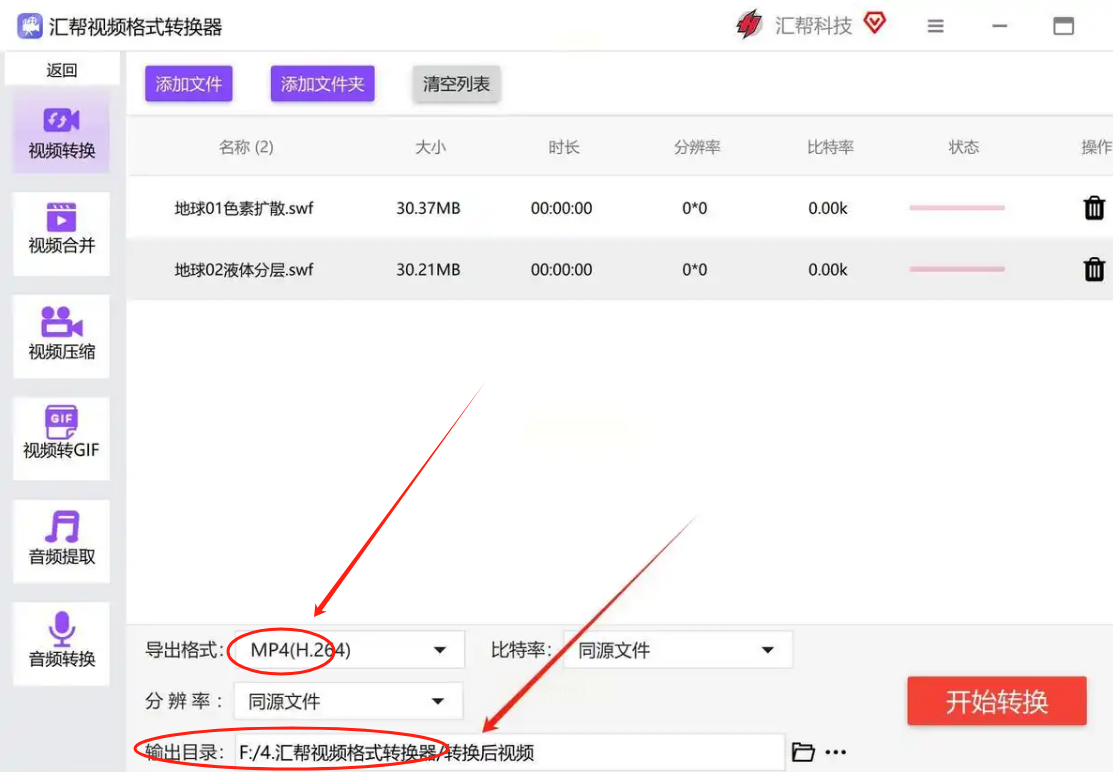Screen dimensions: 1113x772
Task: Click the three-dots icon beside output directory
Action: [x=836, y=752]
